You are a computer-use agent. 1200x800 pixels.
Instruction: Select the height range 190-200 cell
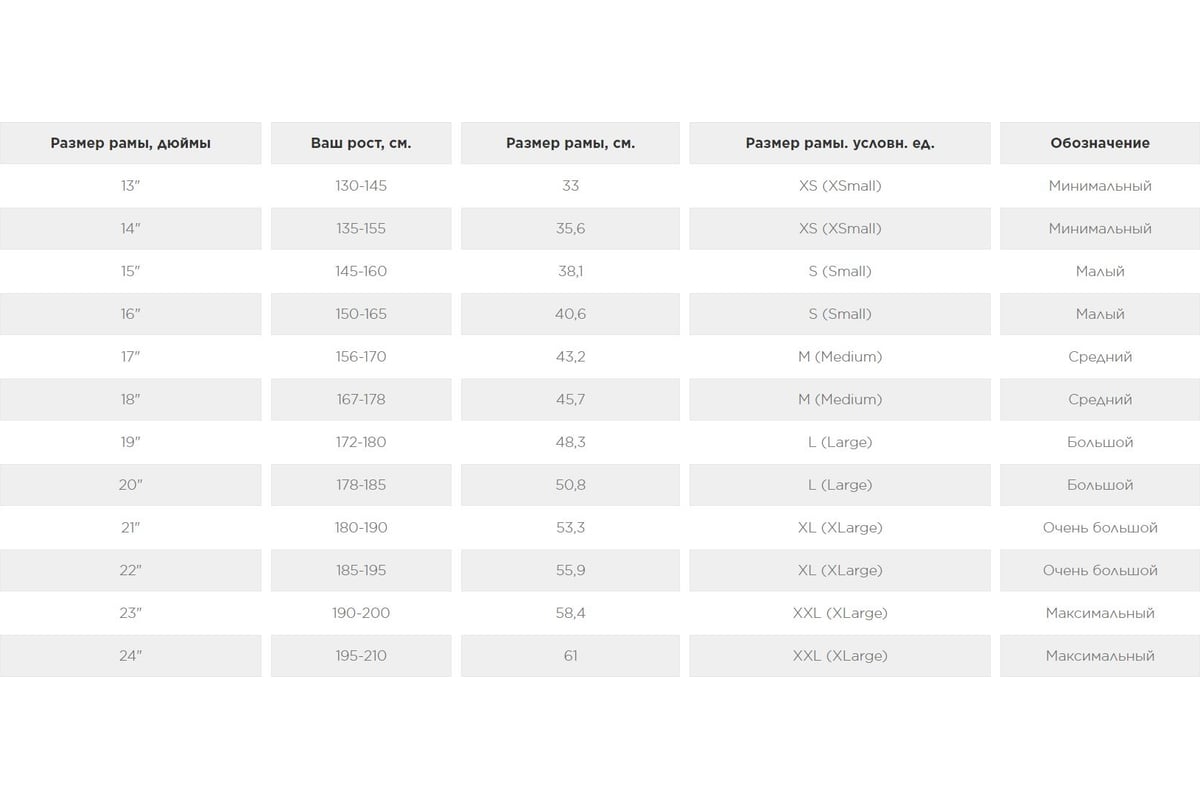pos(361,613)
